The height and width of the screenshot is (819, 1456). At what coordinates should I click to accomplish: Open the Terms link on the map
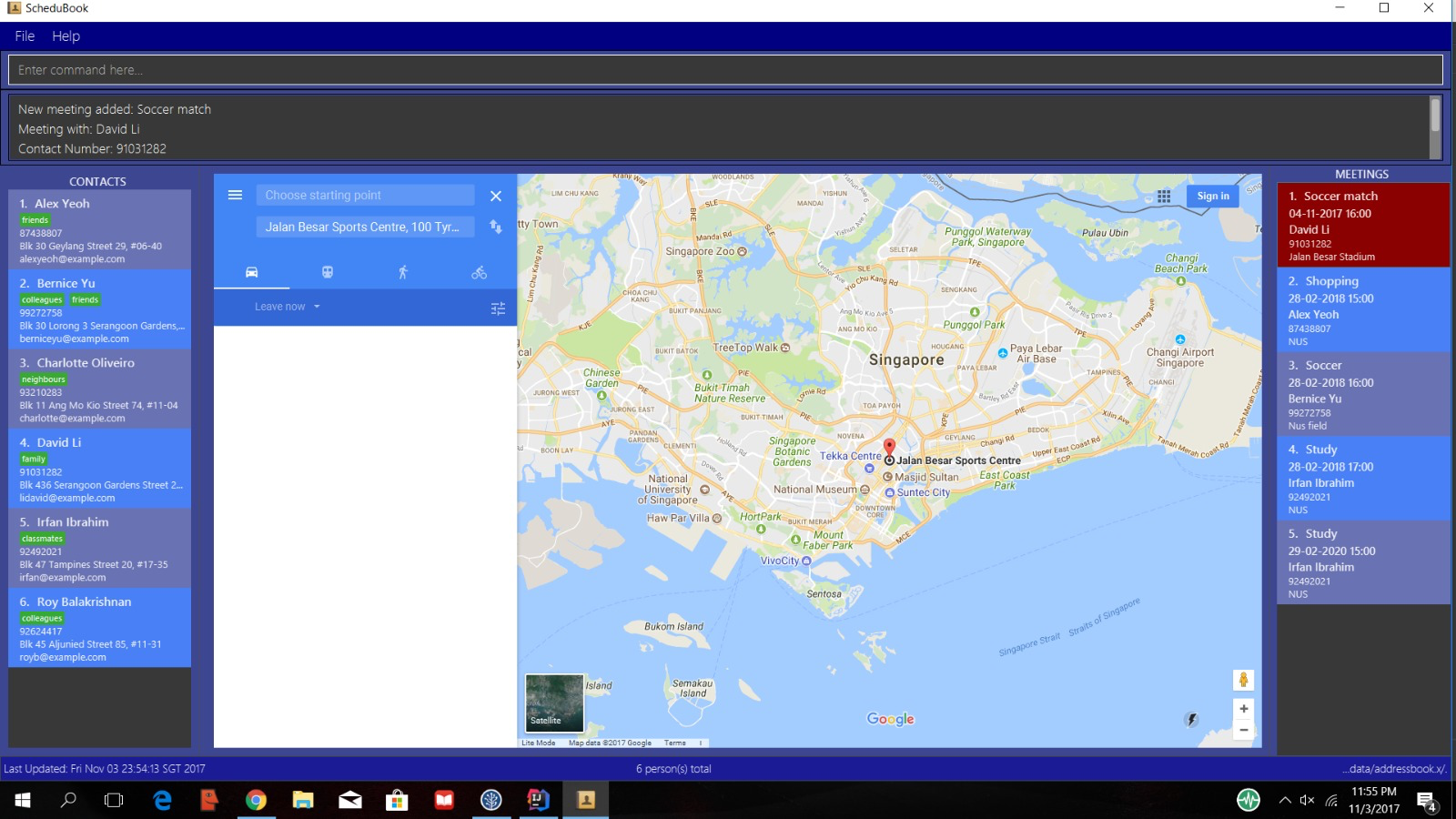tap(677, 743)
